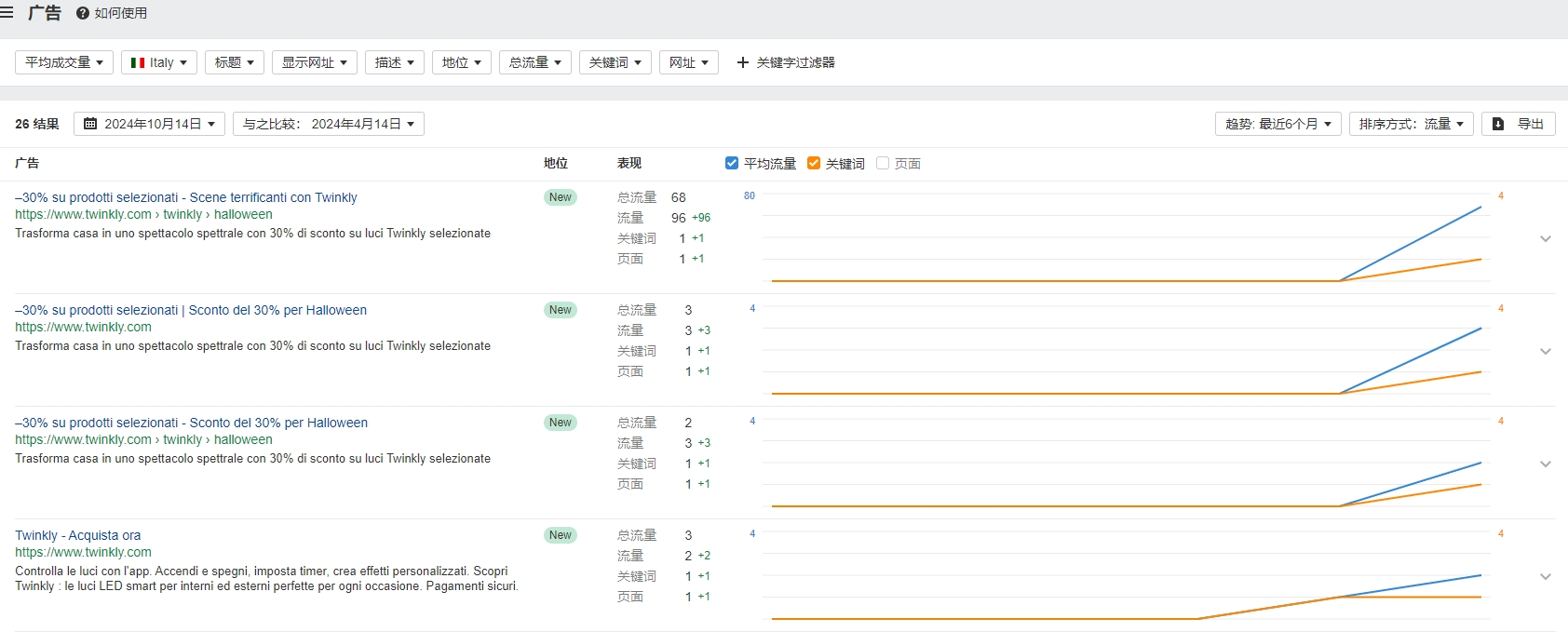Enable the 页面 checkbox
Image resolution: width=1568 pixels, height=632 pixels.
tap(883, 163)
